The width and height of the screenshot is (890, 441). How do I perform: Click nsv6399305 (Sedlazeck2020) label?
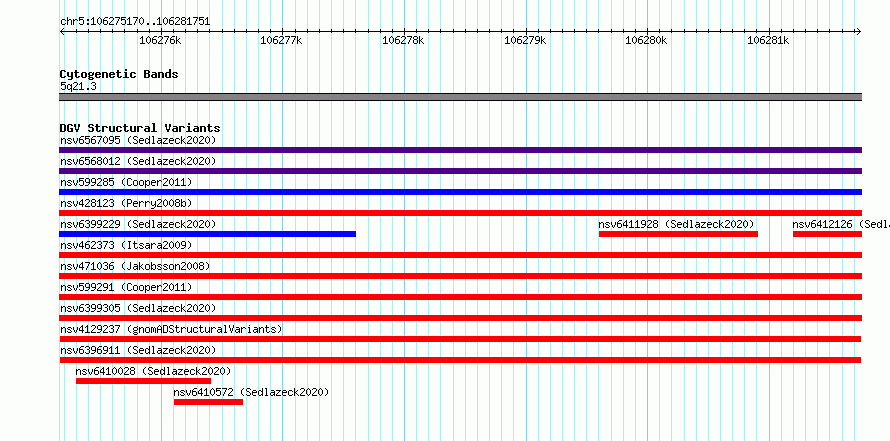(x=138, y=308)
